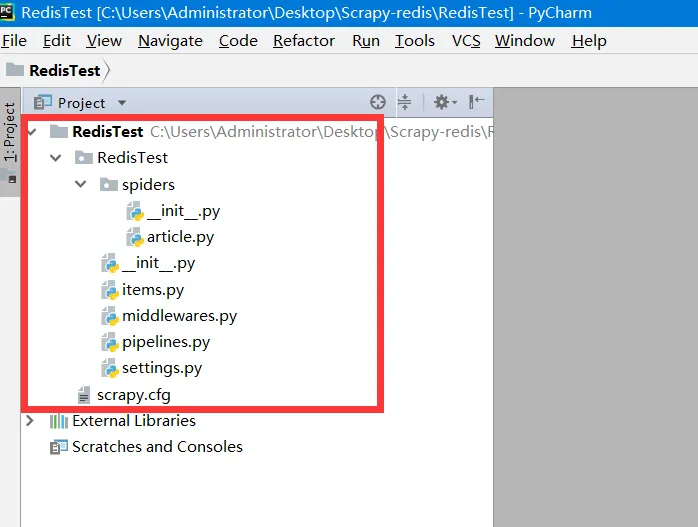Open the Navigate menu

tap(170, 41)
